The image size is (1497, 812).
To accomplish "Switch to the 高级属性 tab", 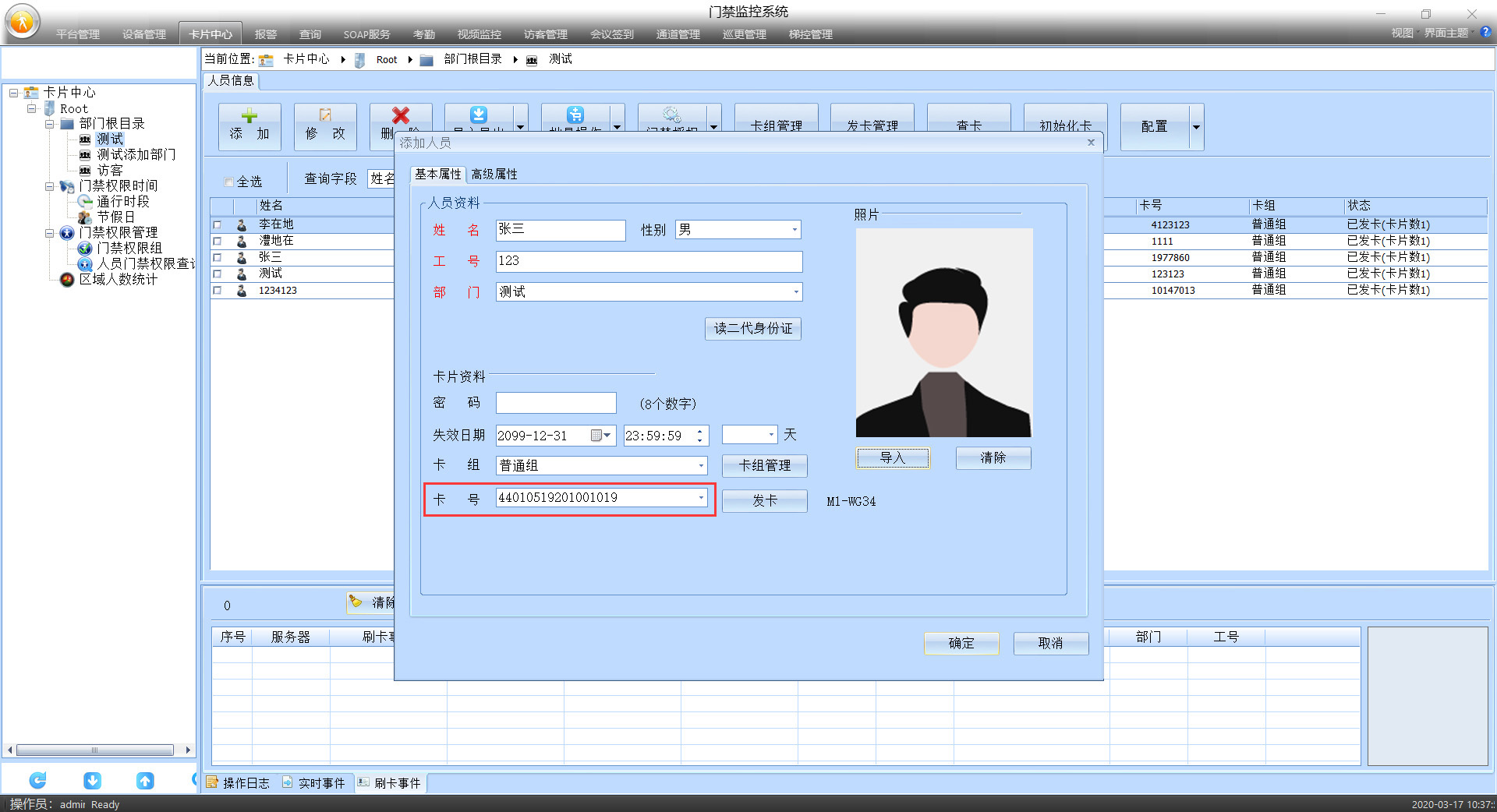I will click(x=494, y=174).
